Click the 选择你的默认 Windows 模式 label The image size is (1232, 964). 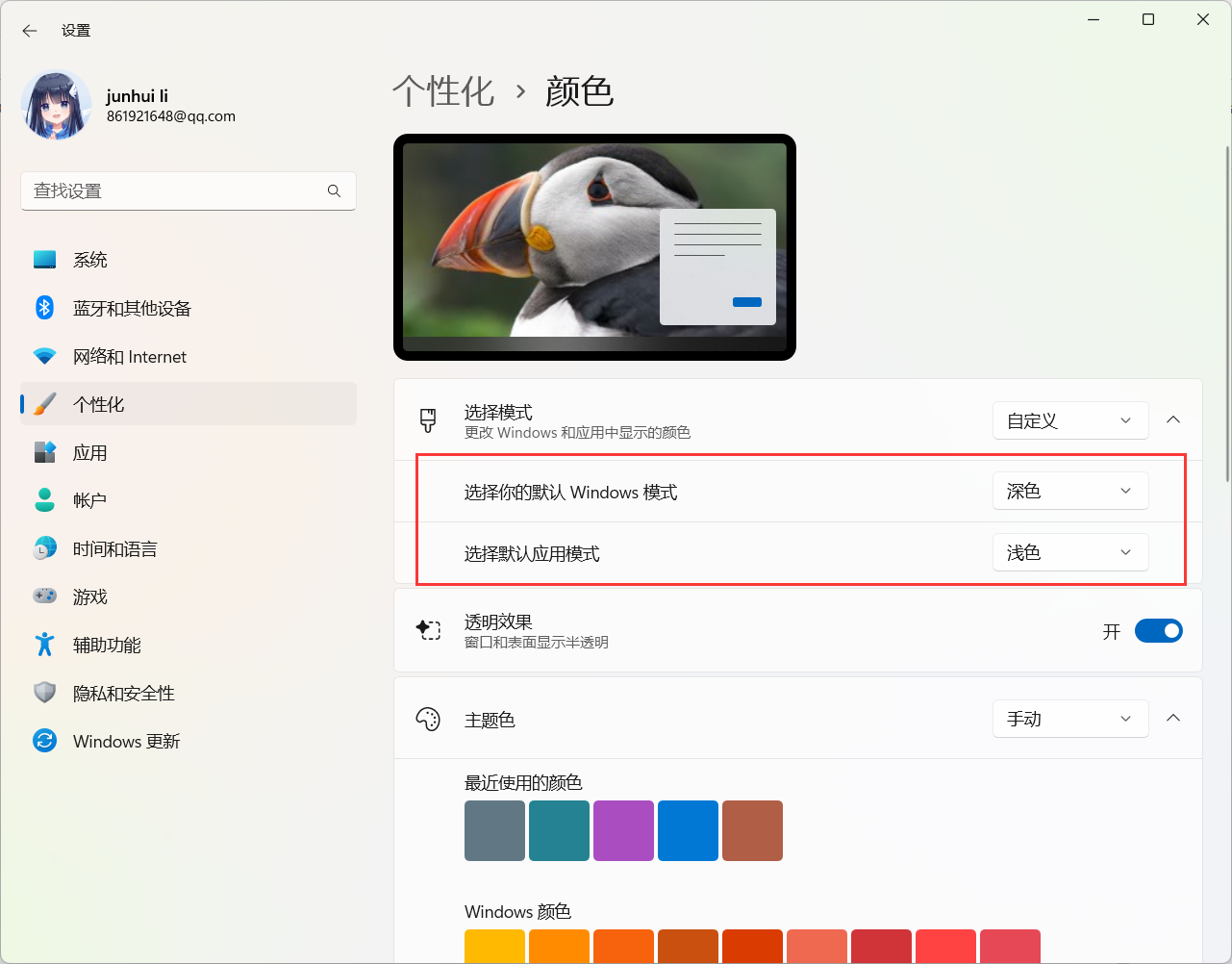click(x=571, y=493)
